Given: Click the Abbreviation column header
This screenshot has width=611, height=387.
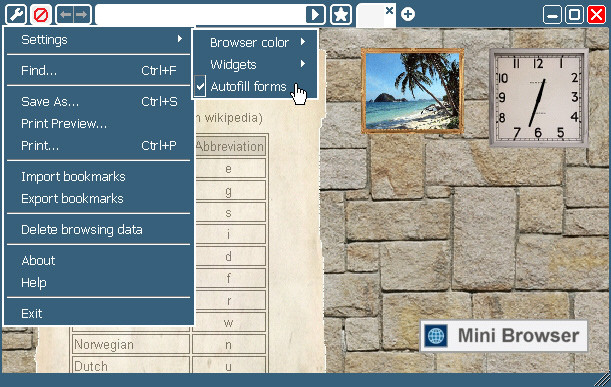Looking at the screenshot, I should 230,147.
